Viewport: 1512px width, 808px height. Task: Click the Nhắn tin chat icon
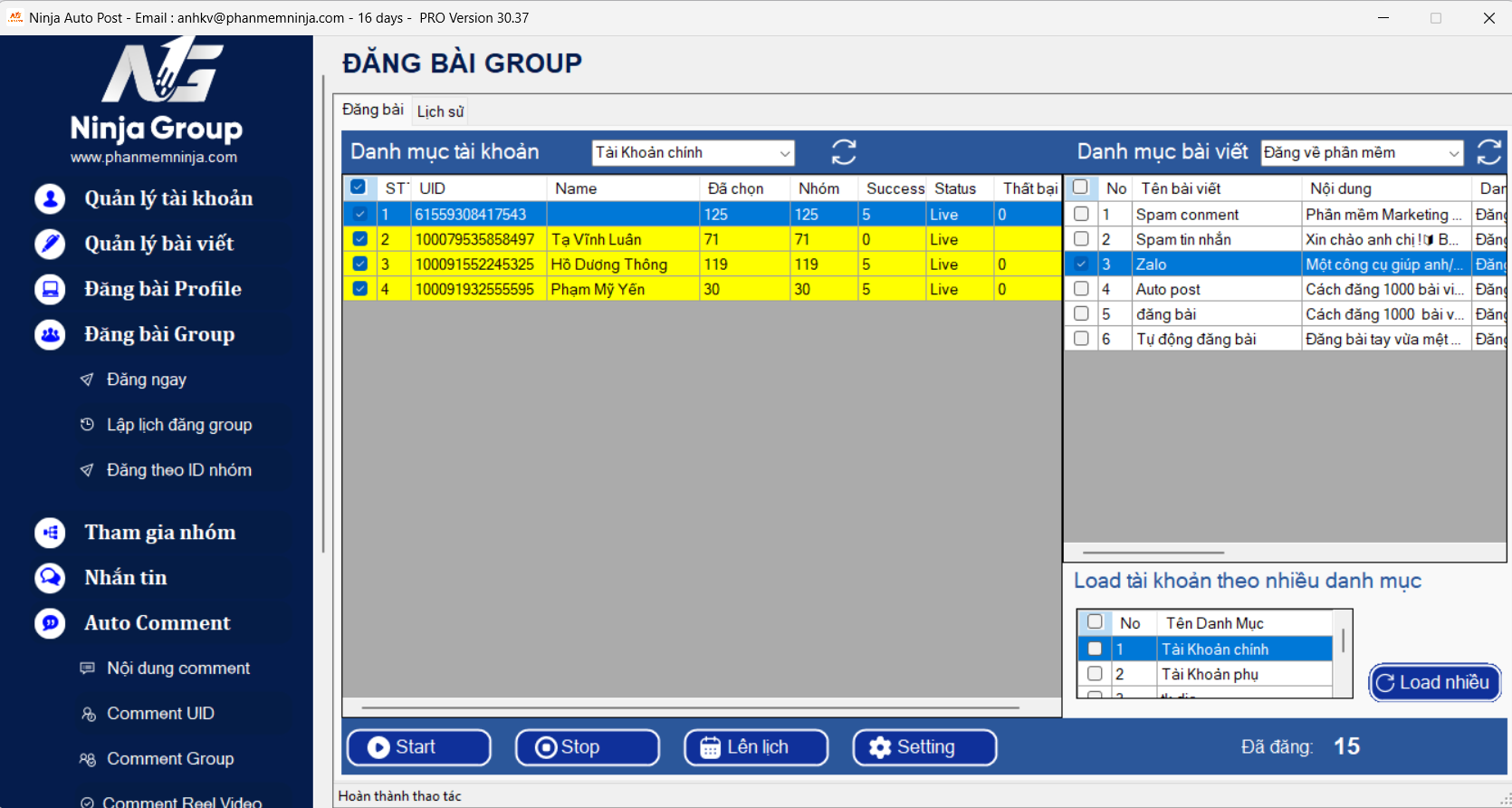tap(50, 578)
